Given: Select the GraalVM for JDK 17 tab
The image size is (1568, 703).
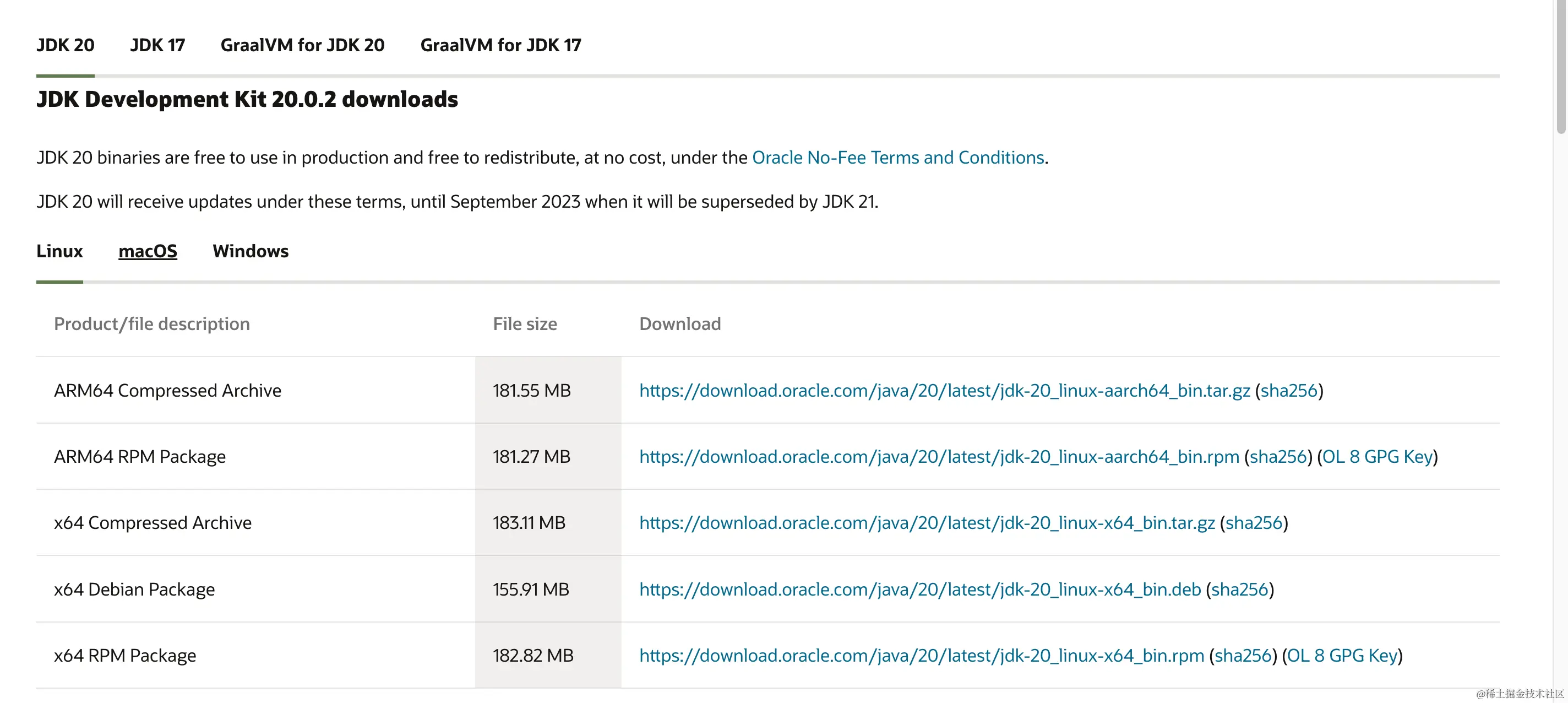Looking at the screenshot, I should [500, 45].
